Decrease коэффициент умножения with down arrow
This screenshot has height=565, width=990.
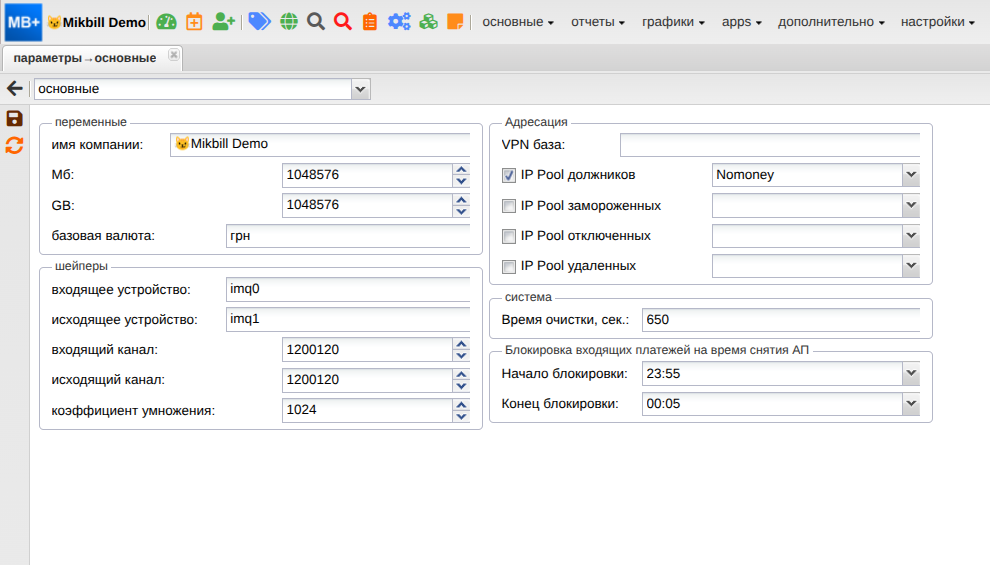(x=462, y=417)
